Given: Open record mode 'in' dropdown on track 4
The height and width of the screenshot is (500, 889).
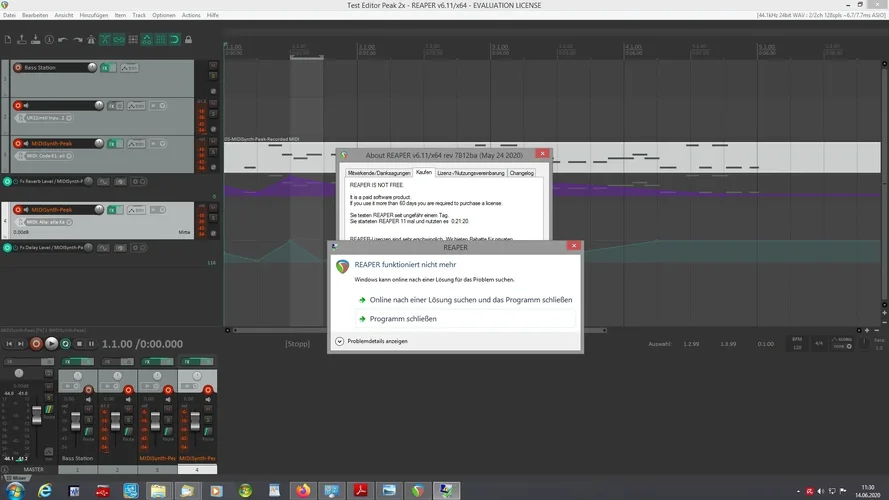Looking at the screenshot, I should point(158,210).
